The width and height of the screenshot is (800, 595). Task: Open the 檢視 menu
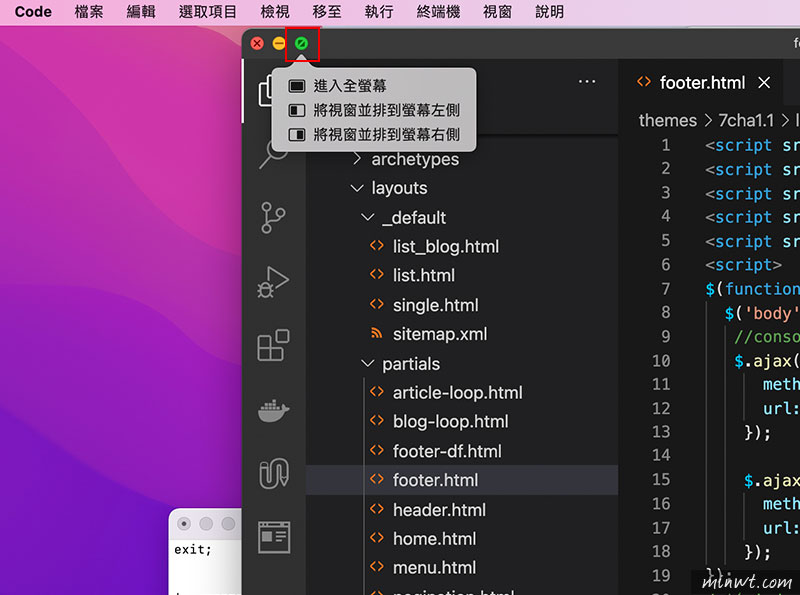coord(275,12)
